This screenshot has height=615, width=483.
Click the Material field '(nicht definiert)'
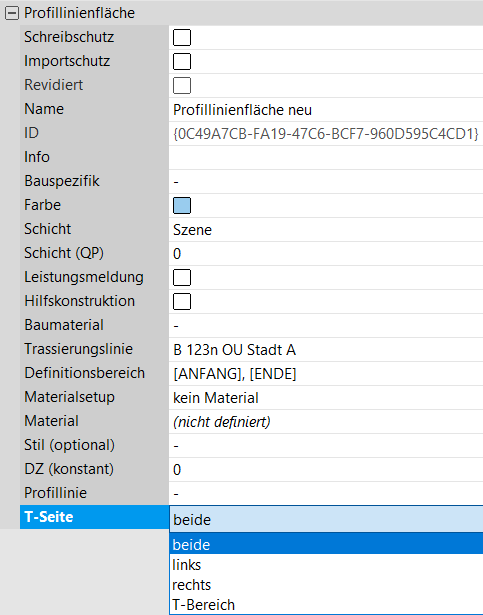pyautogui.click(x=326, y=422)
